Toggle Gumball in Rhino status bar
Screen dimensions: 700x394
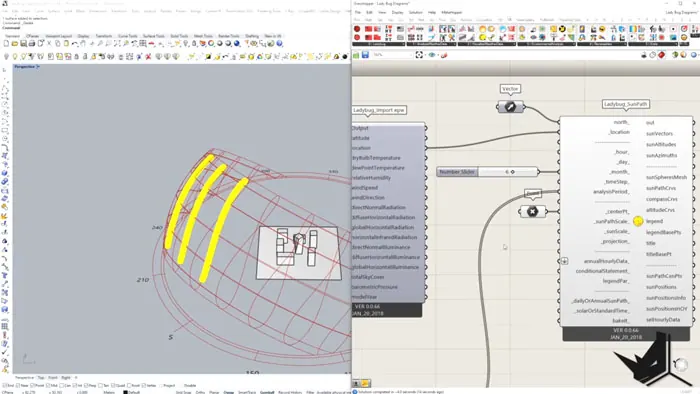click(x=267, y=392)
